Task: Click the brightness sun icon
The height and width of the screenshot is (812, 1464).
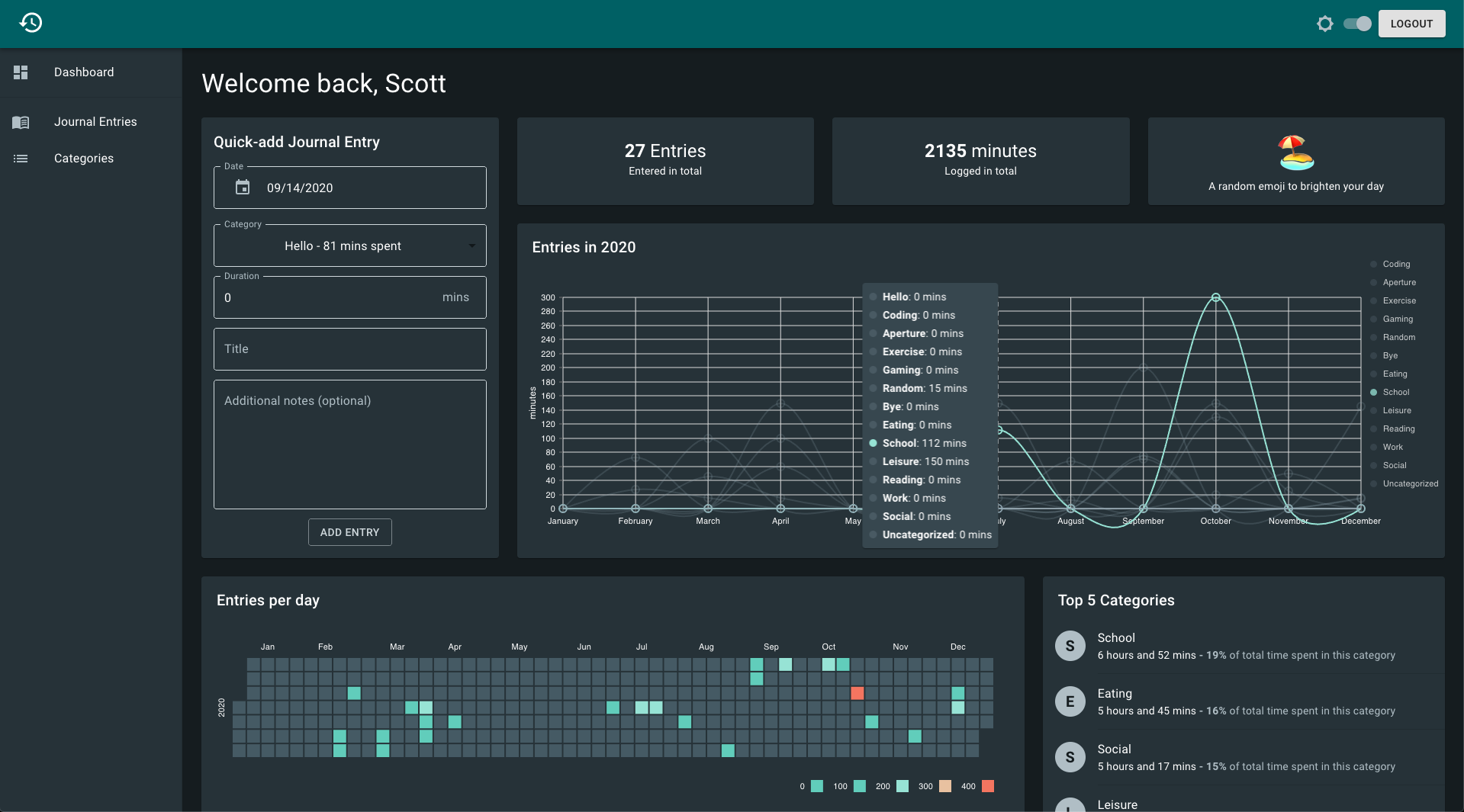Action: pyautogui.click(x=1325, y=24)
